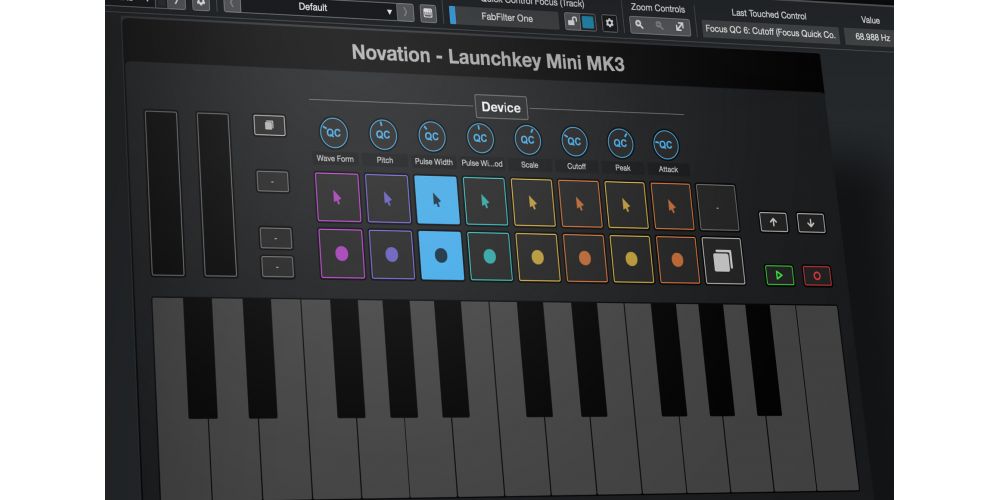Click the Attack quick control knob

[x=665, y=145]
